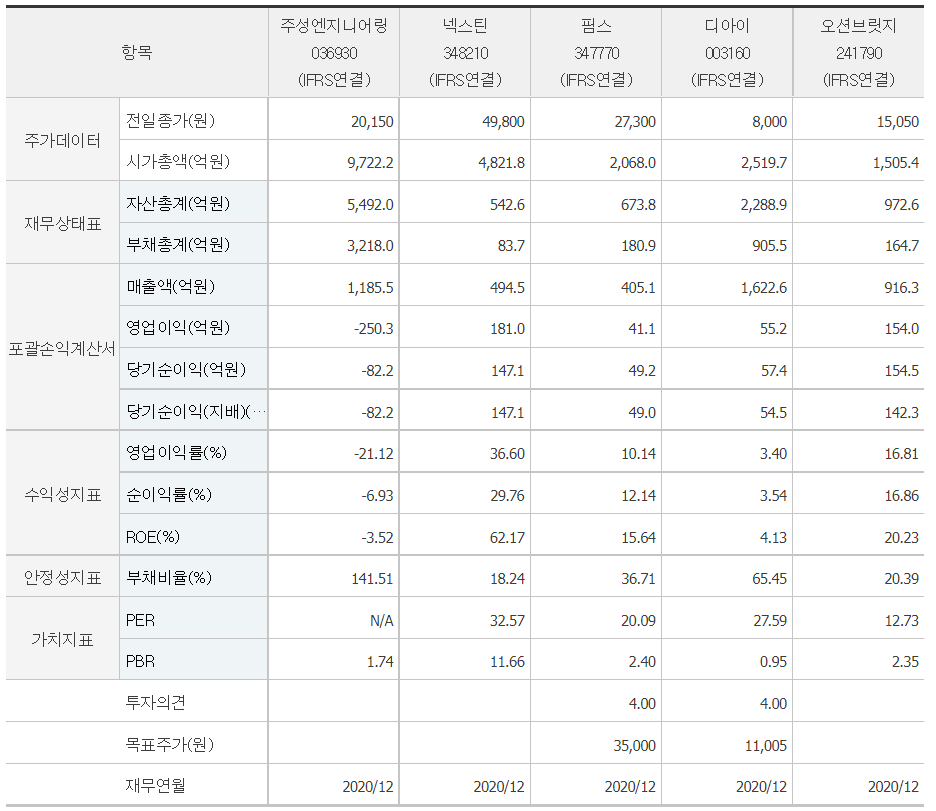This screenshot has height=811, width=936.
Task: Click PBR value 0.95
Action: pos(773,662)
